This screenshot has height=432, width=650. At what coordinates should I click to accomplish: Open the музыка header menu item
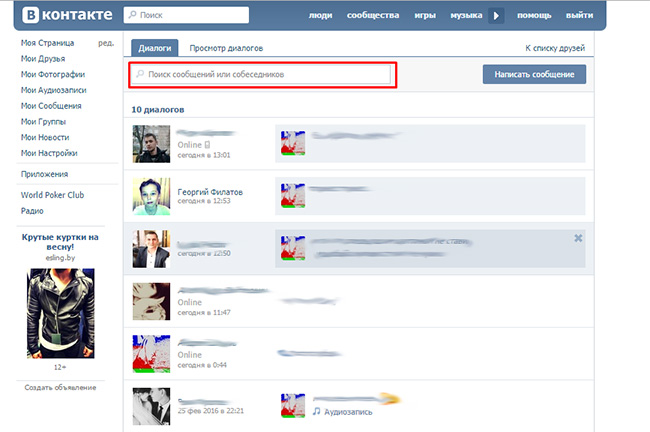pyautogui.click(x=466, y=17)
